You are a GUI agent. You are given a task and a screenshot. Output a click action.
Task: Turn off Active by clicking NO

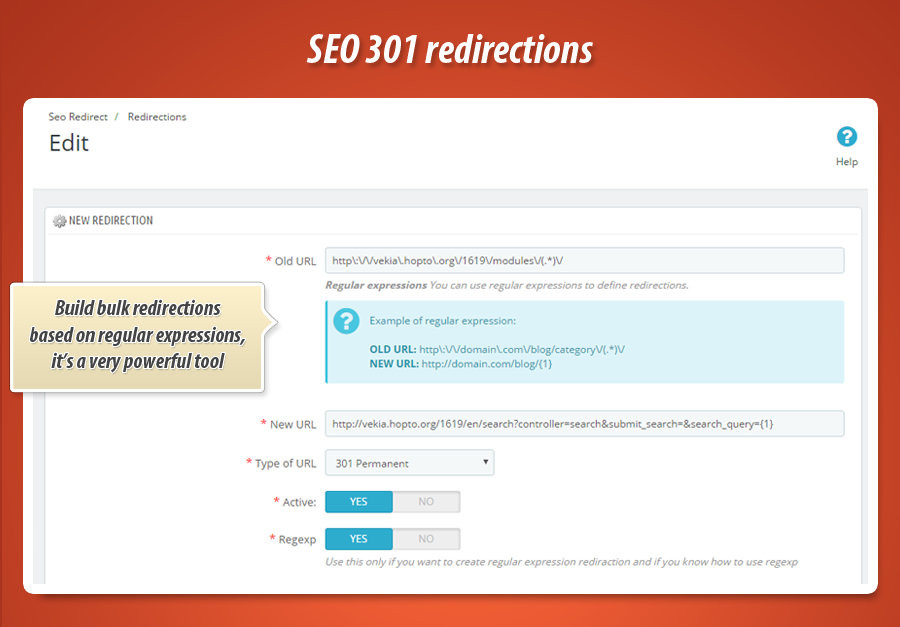tap(425, 501)
